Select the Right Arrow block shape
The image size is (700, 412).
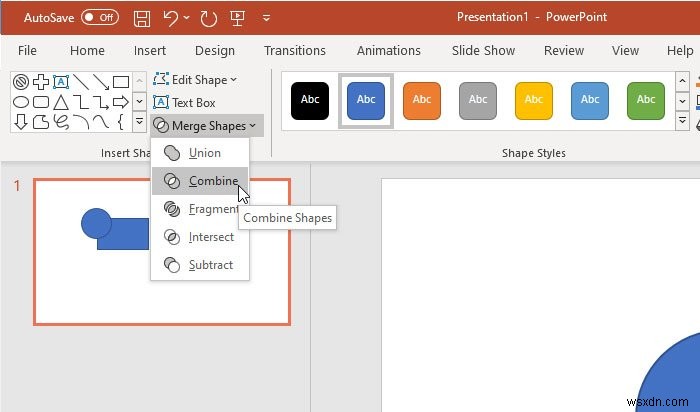pos(121,102)
